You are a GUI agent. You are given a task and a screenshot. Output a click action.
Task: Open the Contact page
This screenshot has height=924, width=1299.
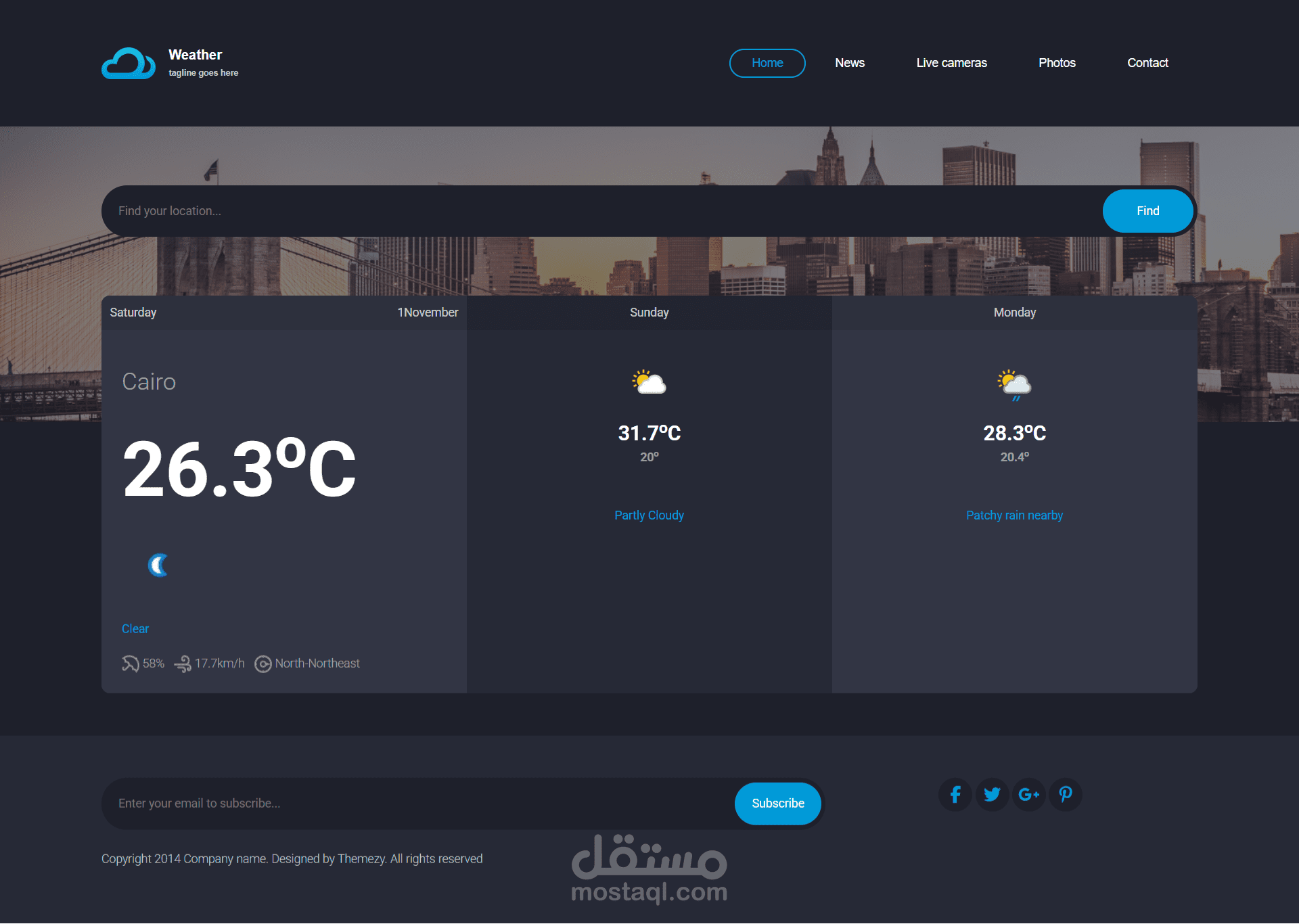1148,62
